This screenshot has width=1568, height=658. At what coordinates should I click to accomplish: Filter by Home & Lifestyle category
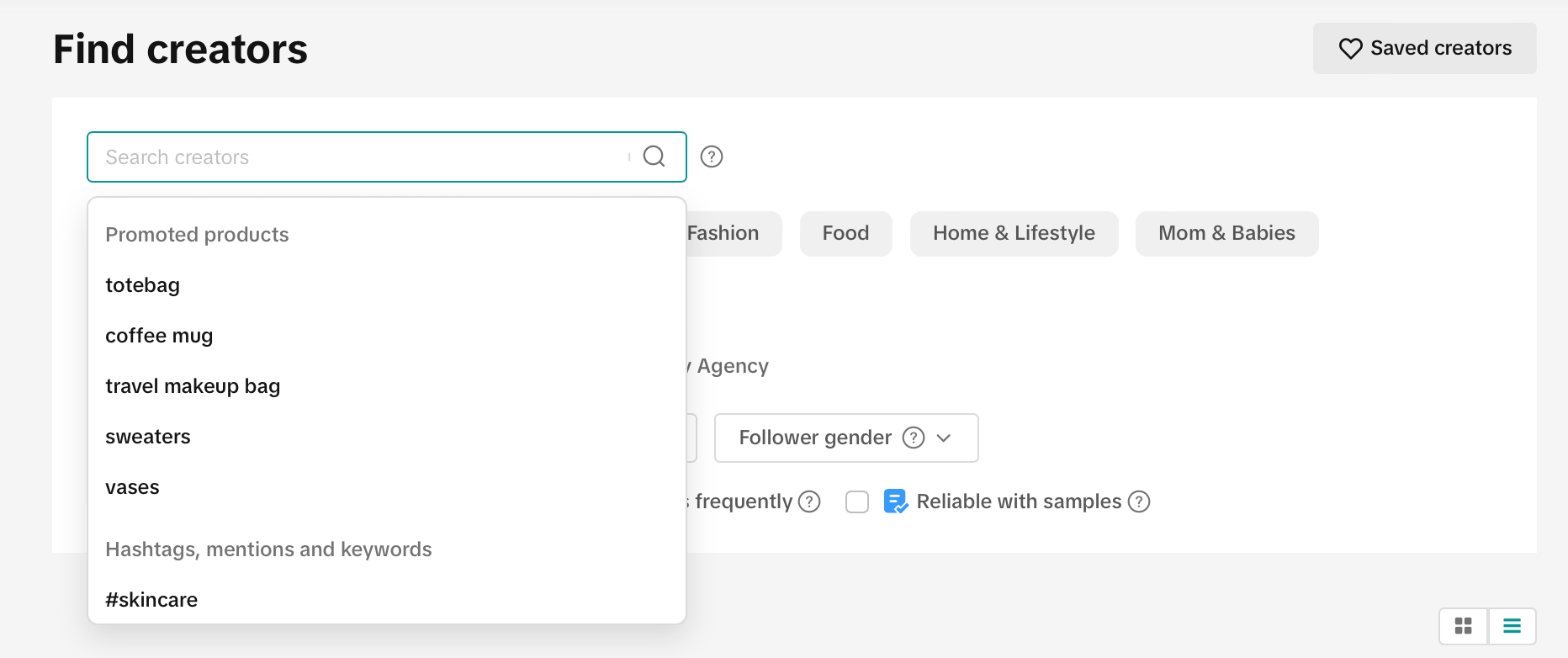(x=1014, y=233)
